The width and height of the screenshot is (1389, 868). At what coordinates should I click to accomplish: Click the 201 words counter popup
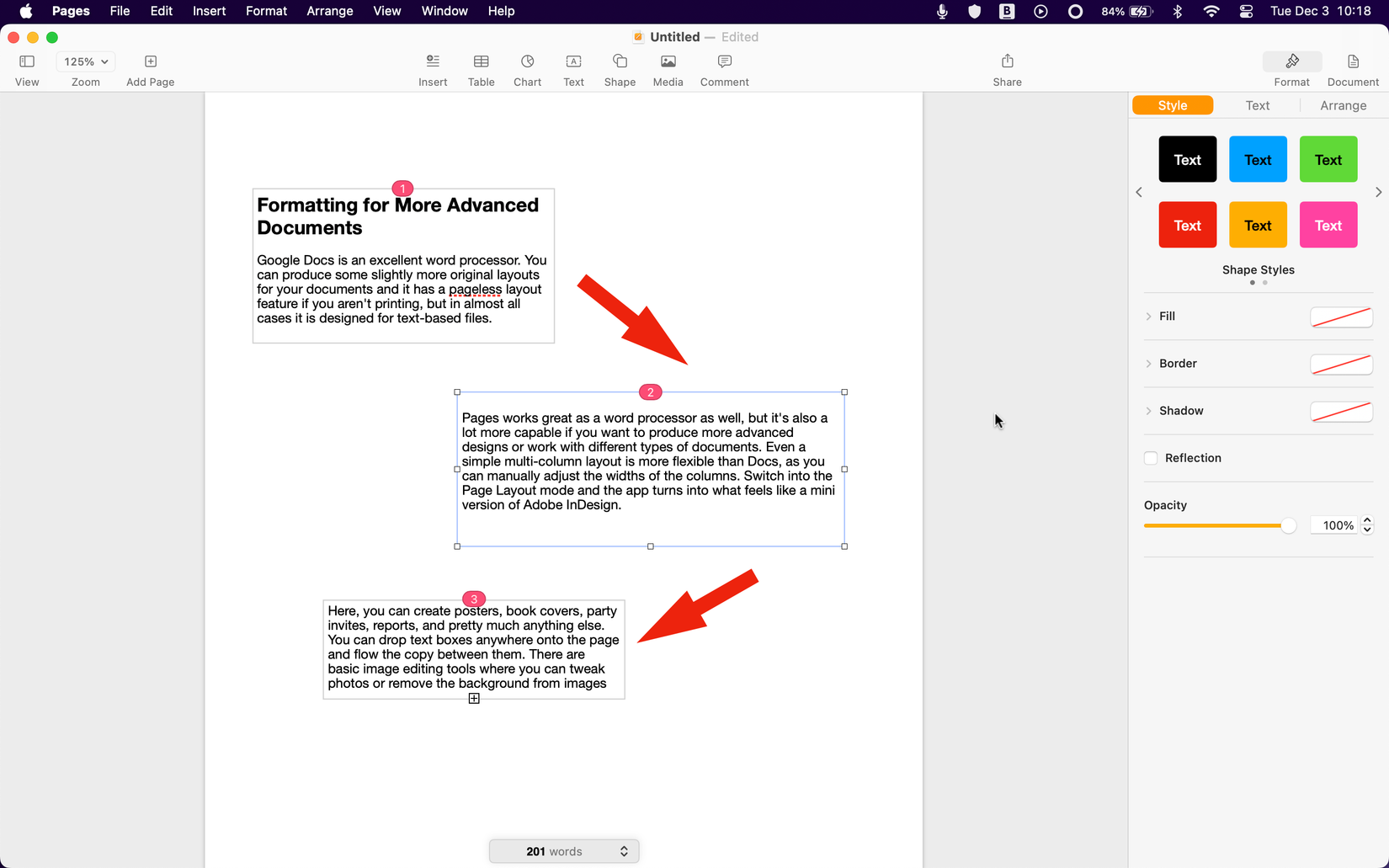click(564, 851)
